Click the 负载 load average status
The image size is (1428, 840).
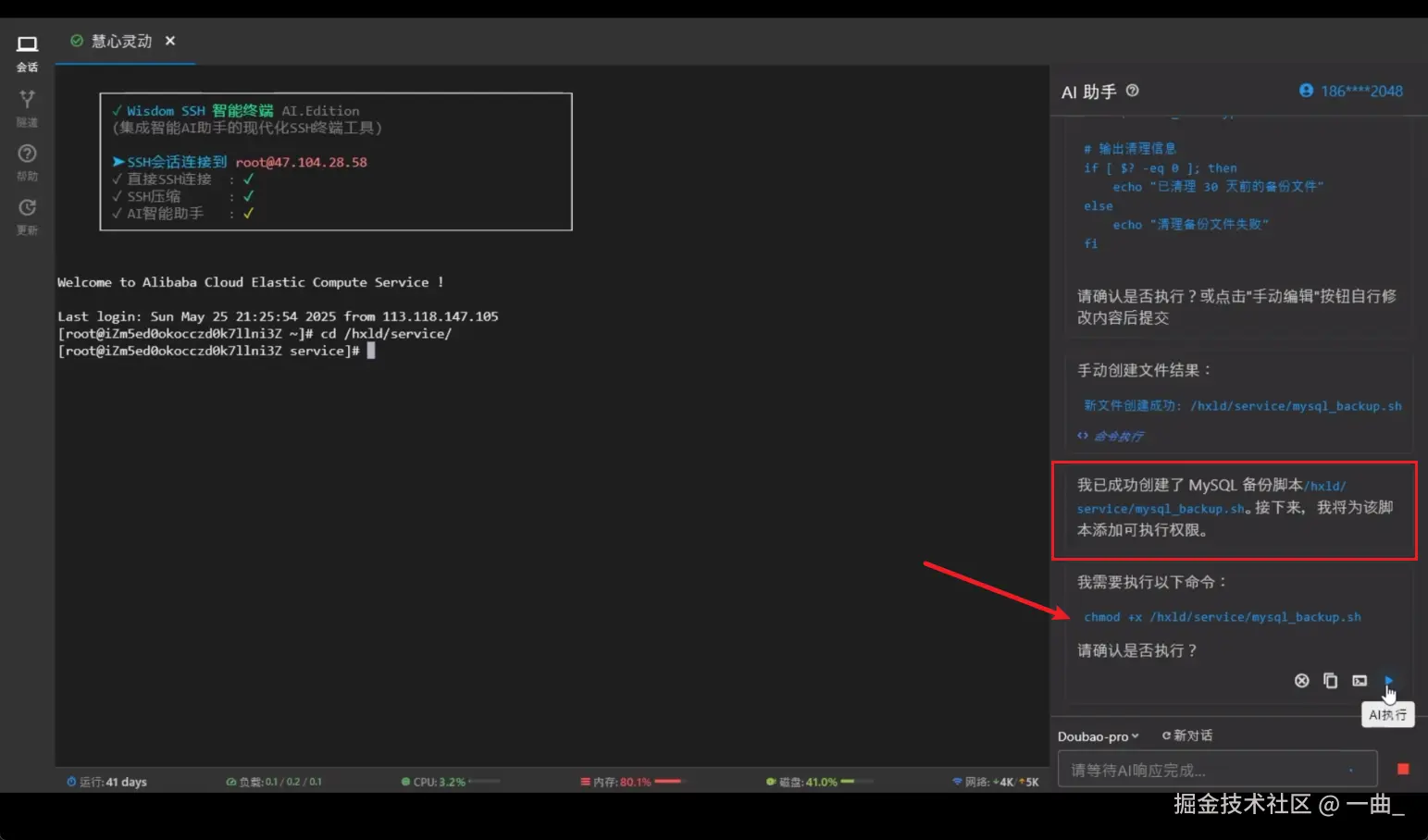tap(274, 782)
